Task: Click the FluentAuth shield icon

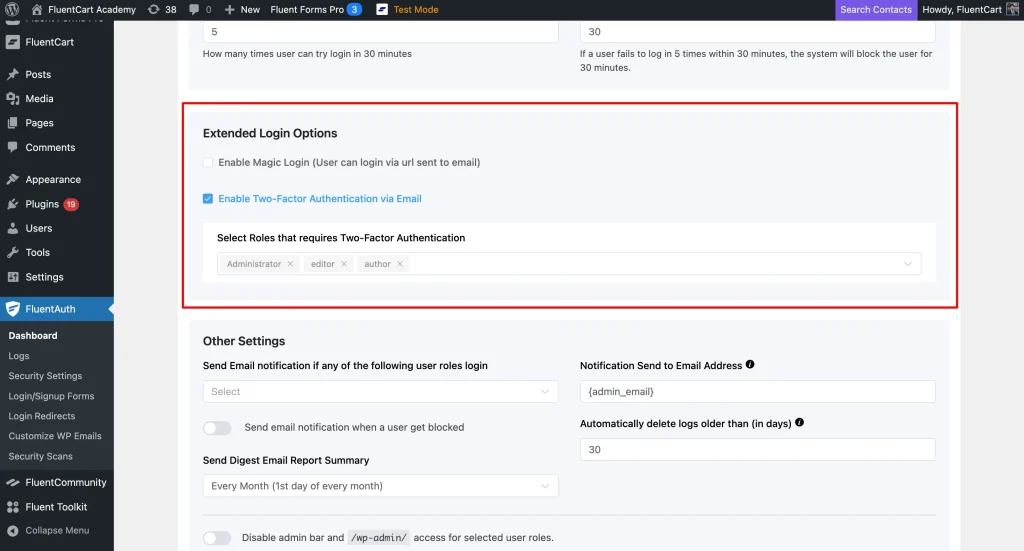Action: click(x=12, y=309)
